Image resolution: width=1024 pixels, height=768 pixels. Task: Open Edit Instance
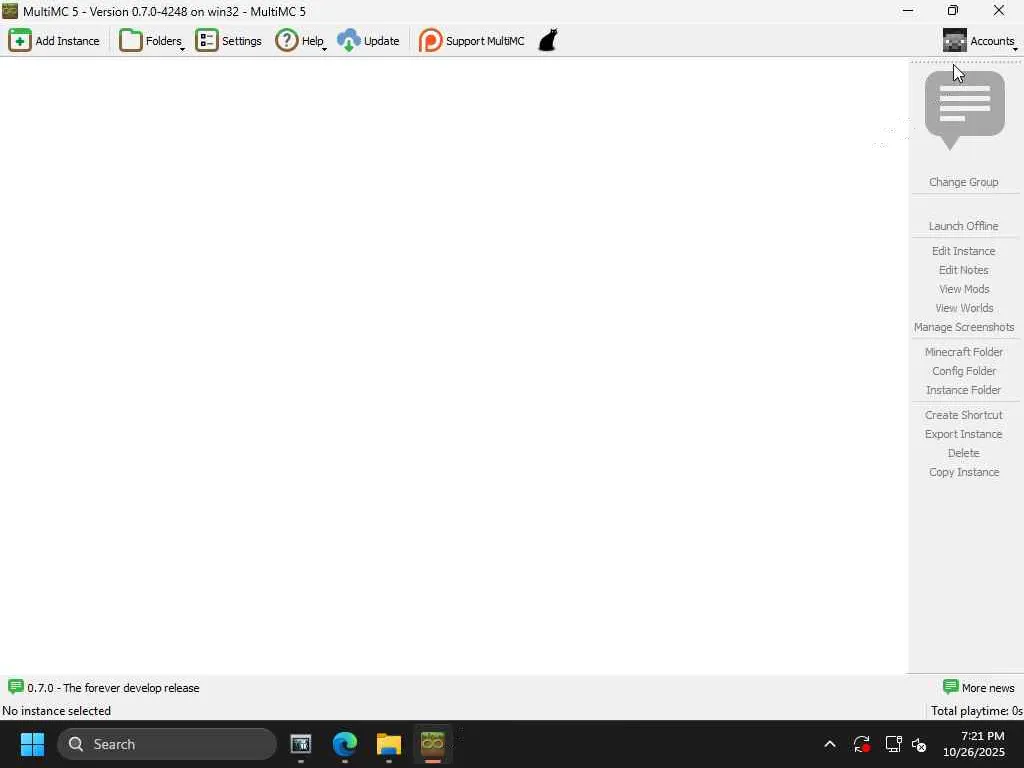click(963, 251)
